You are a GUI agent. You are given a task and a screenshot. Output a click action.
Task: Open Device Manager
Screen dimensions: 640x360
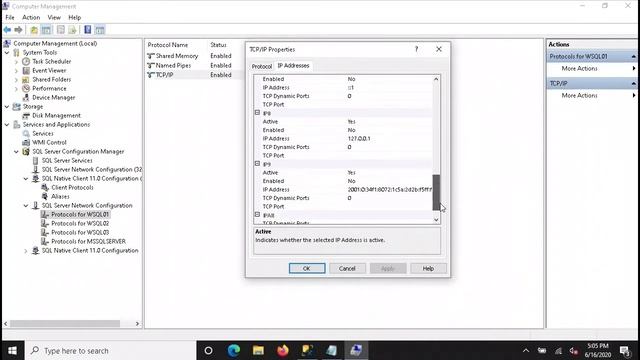point(53,97)
